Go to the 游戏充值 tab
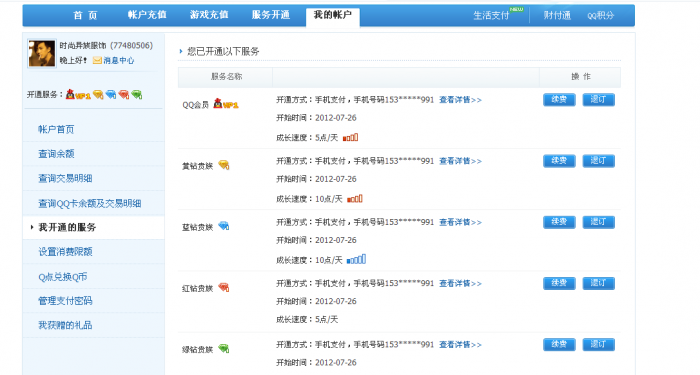 click(209, 15)
